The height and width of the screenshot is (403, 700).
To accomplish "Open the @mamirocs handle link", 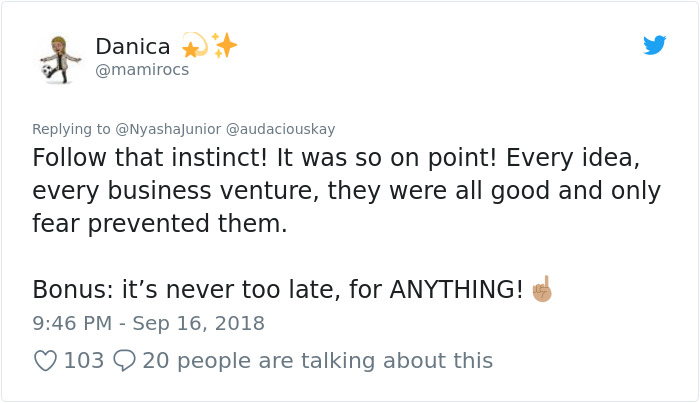I will pos(141,70).
